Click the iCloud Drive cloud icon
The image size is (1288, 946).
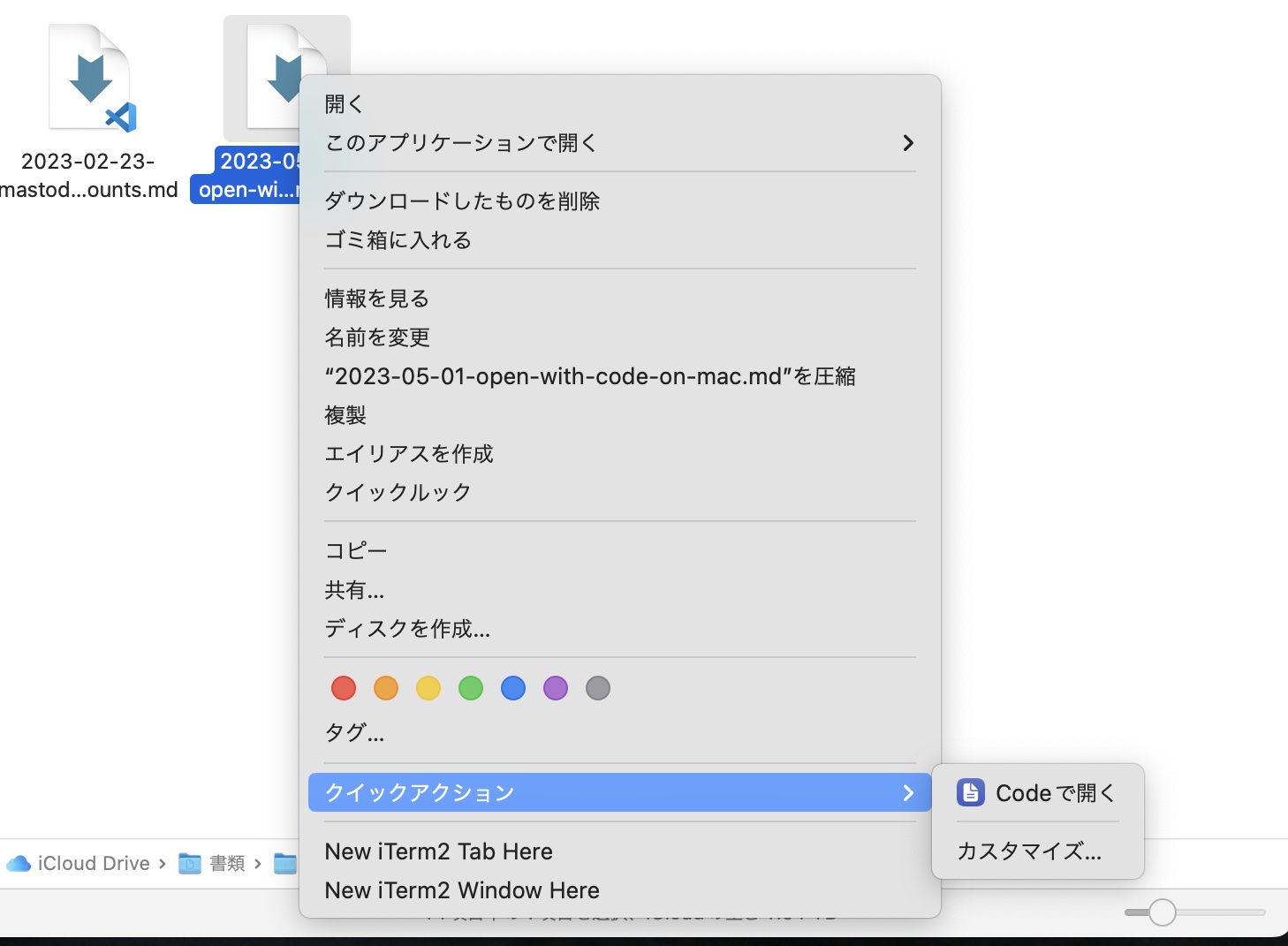coord(19,863)
